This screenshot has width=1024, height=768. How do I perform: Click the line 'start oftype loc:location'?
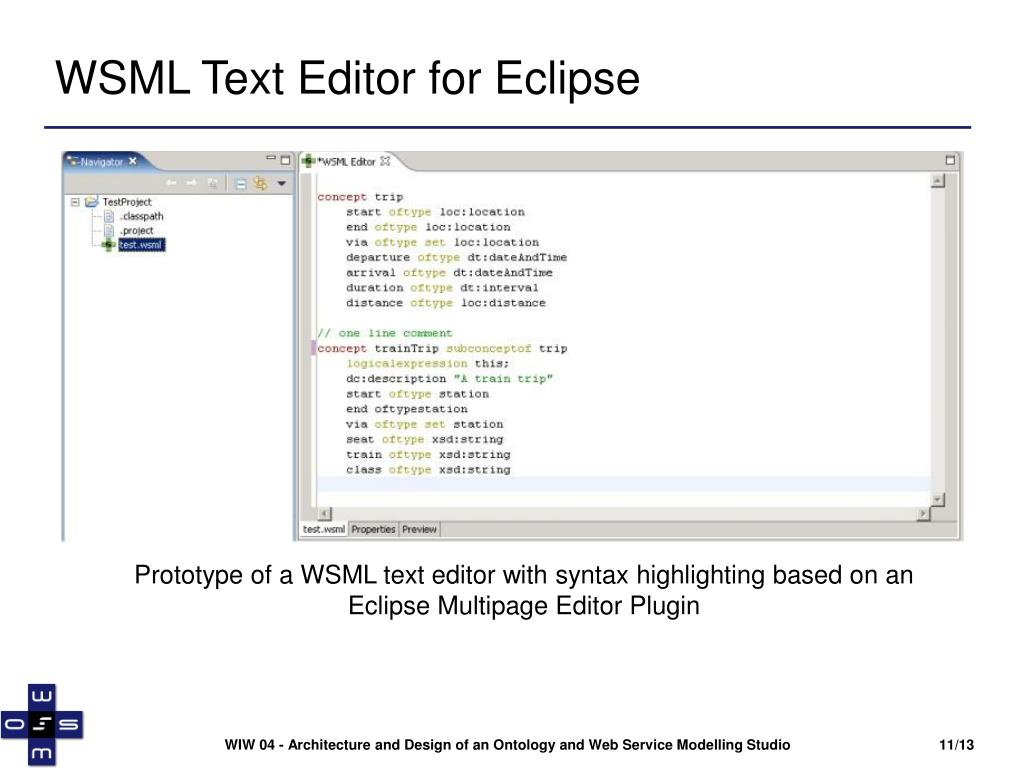[435, 212]
